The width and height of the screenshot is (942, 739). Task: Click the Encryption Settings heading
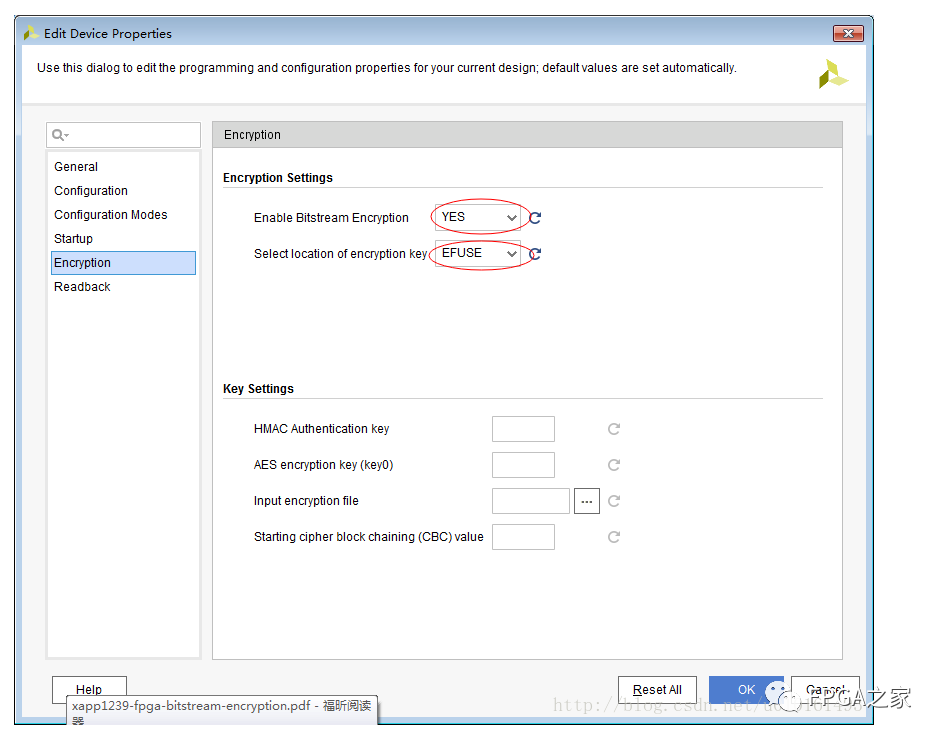(278, 178)
